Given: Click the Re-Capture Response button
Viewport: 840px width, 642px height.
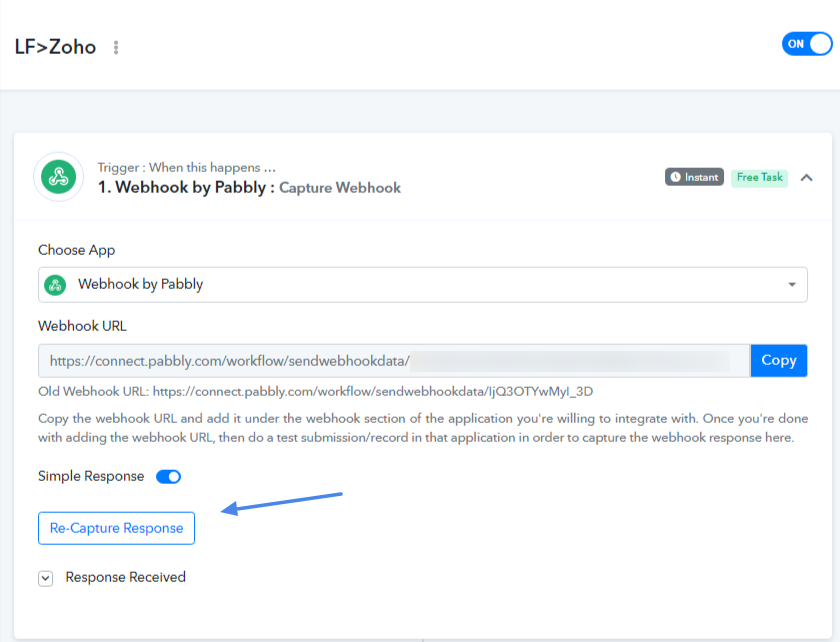Looking at the screenshot, I should [x=116, y=528].
